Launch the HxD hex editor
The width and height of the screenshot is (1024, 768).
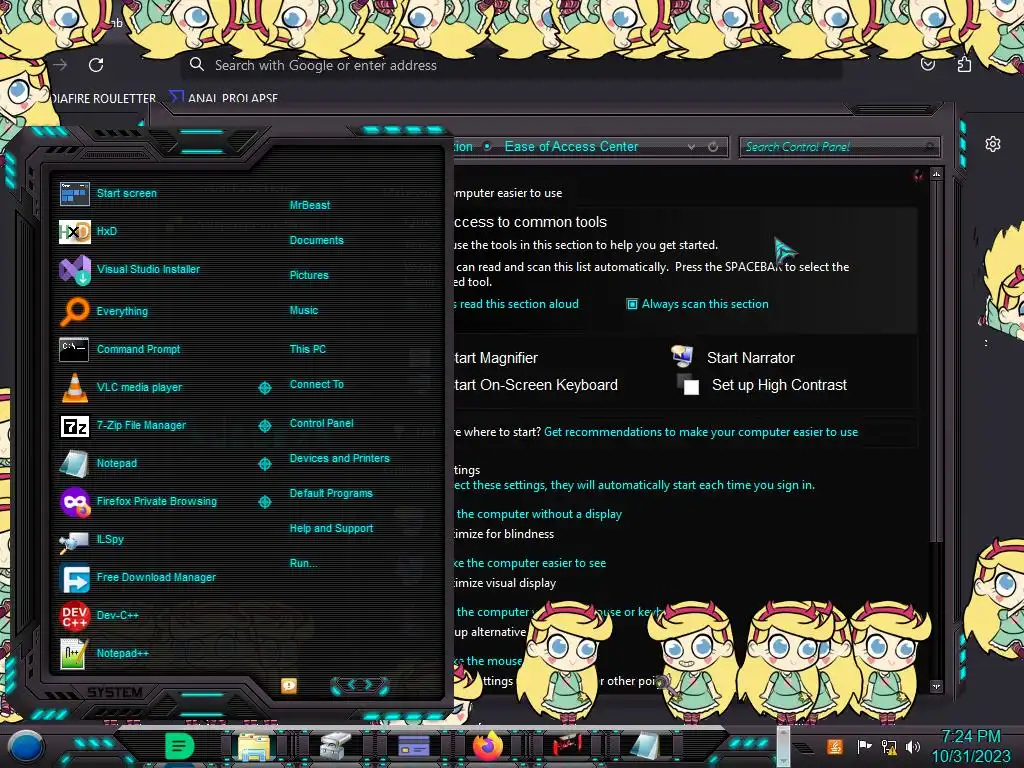pos(88,231)
